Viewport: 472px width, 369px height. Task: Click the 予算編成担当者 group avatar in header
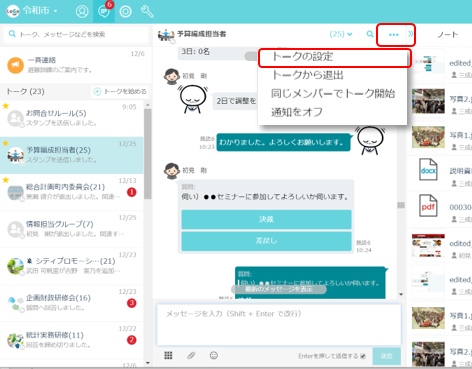click(166, 35)
